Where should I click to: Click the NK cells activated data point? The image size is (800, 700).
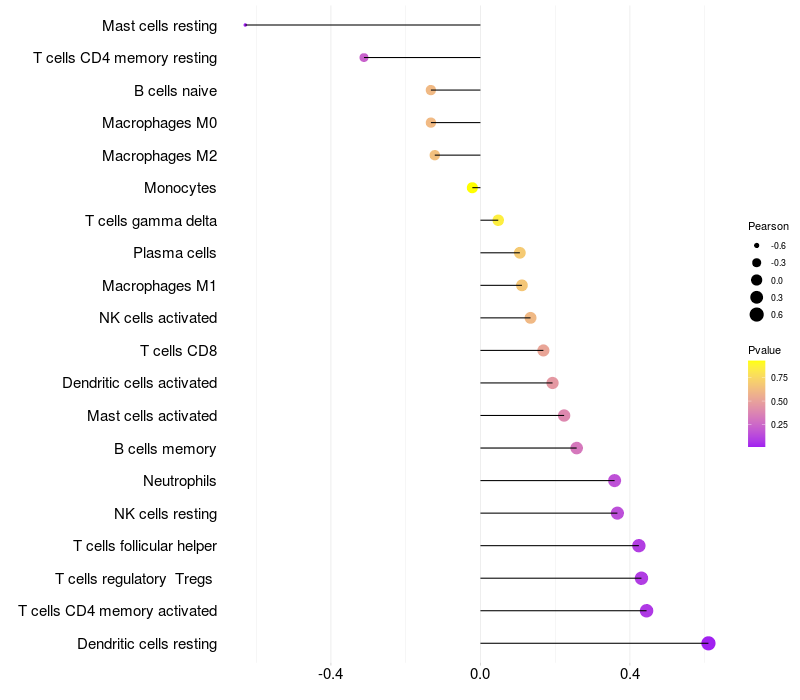coord(530,318)
